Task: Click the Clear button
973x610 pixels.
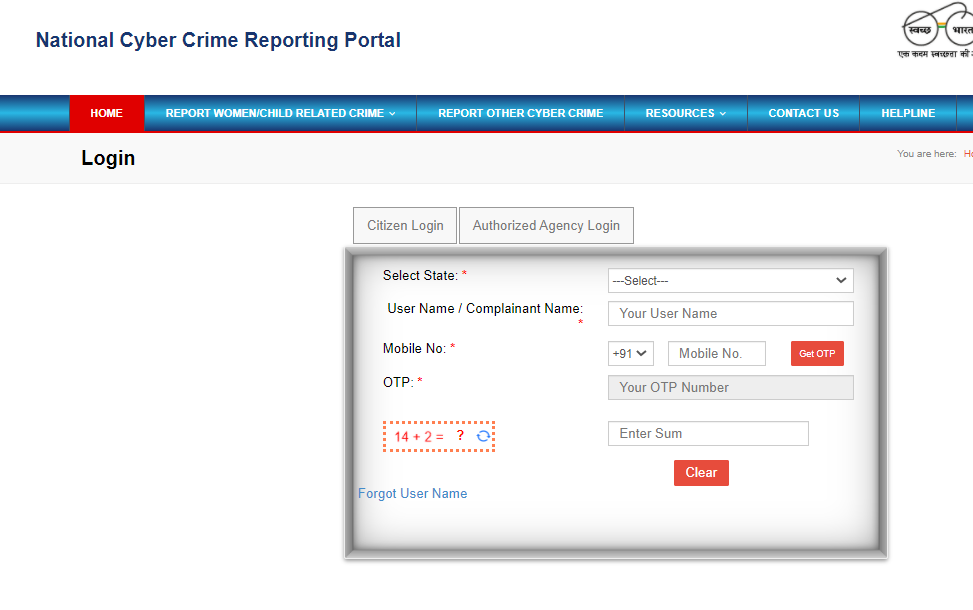Action: (x=701, y=473)
